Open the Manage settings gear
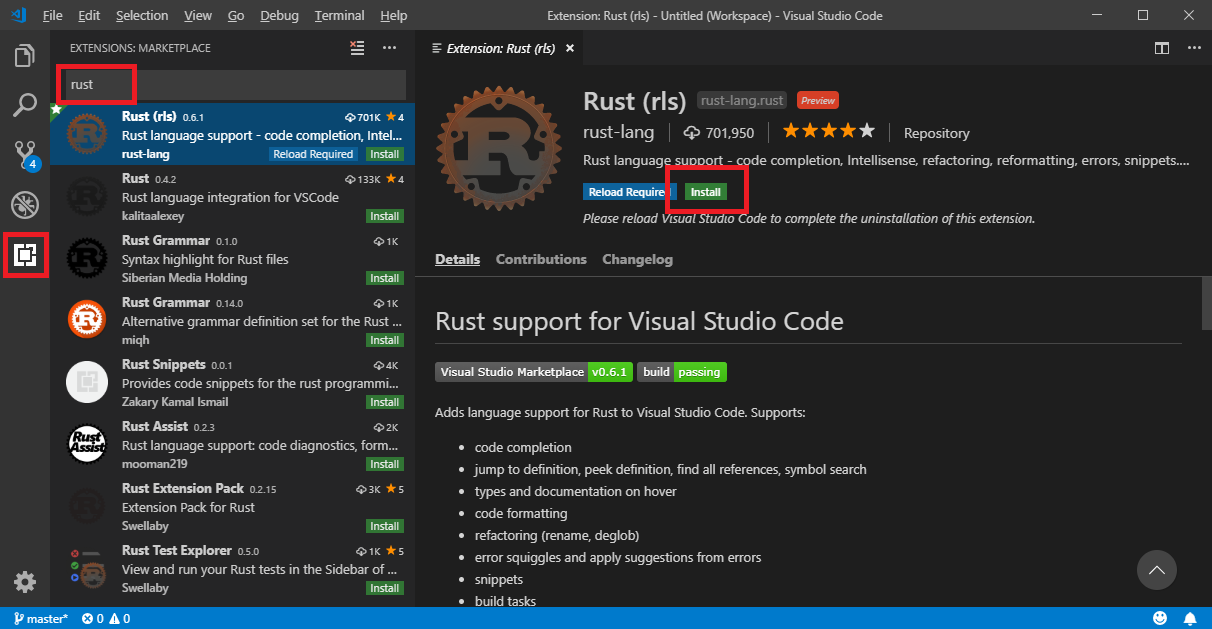Viewport: 1212px width, 629px height. click(x=25, y=581)
